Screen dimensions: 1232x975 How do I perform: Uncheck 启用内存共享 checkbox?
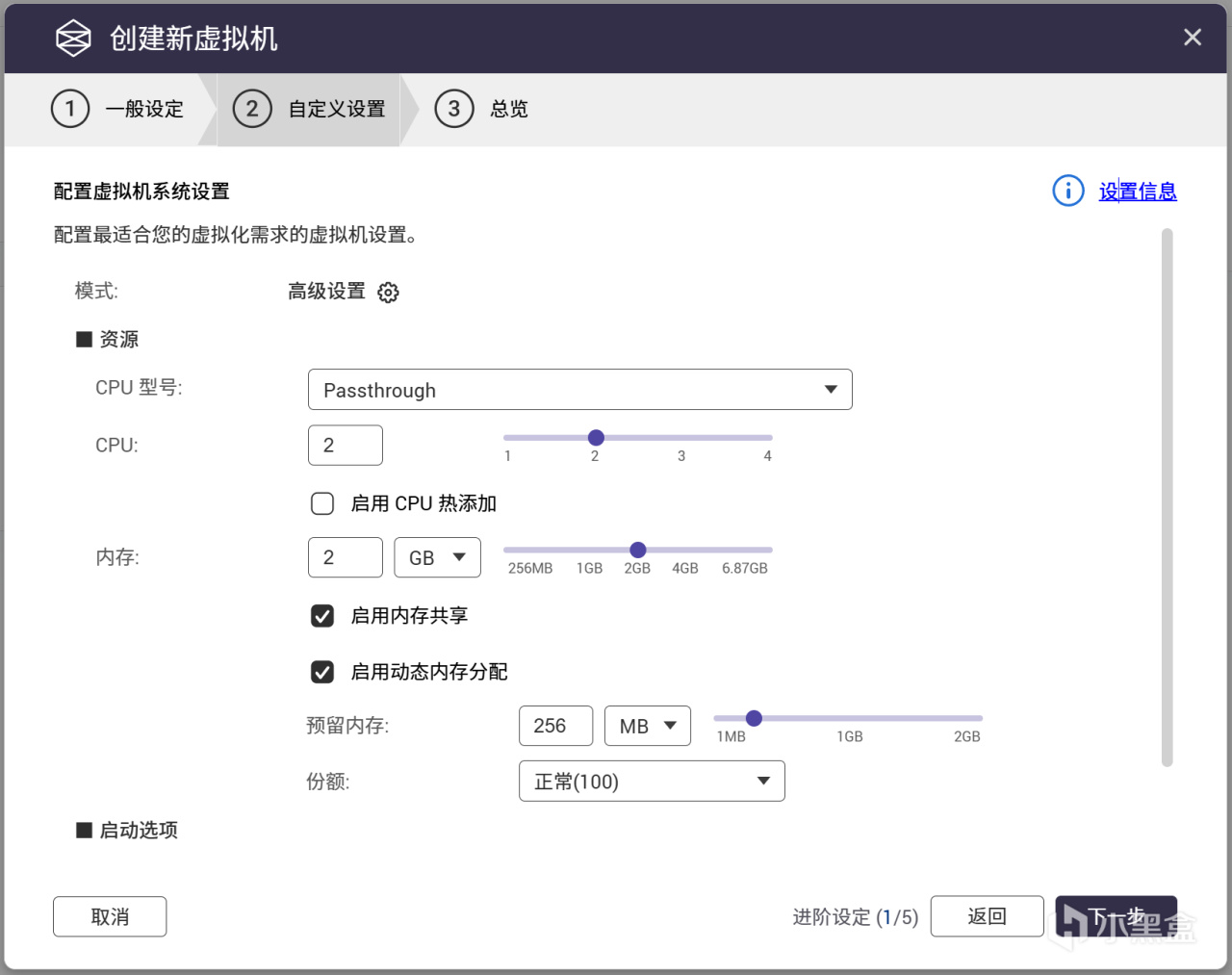[322, 616]
